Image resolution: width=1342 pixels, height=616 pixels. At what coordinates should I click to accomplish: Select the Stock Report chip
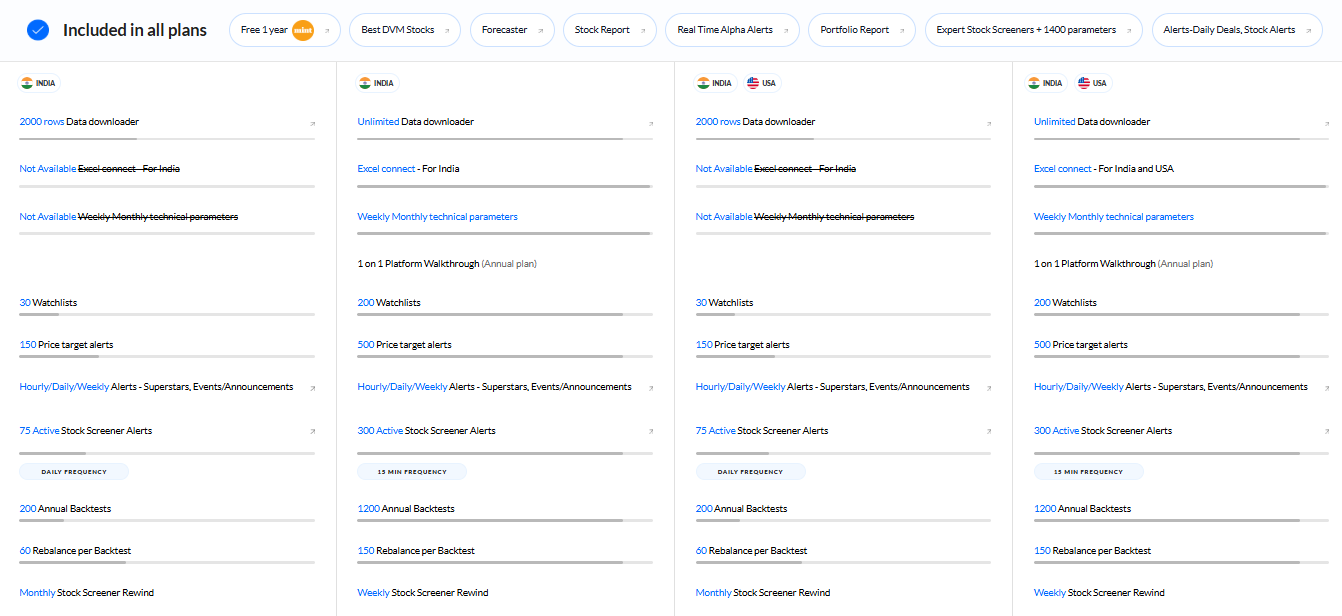click(609, 30)
